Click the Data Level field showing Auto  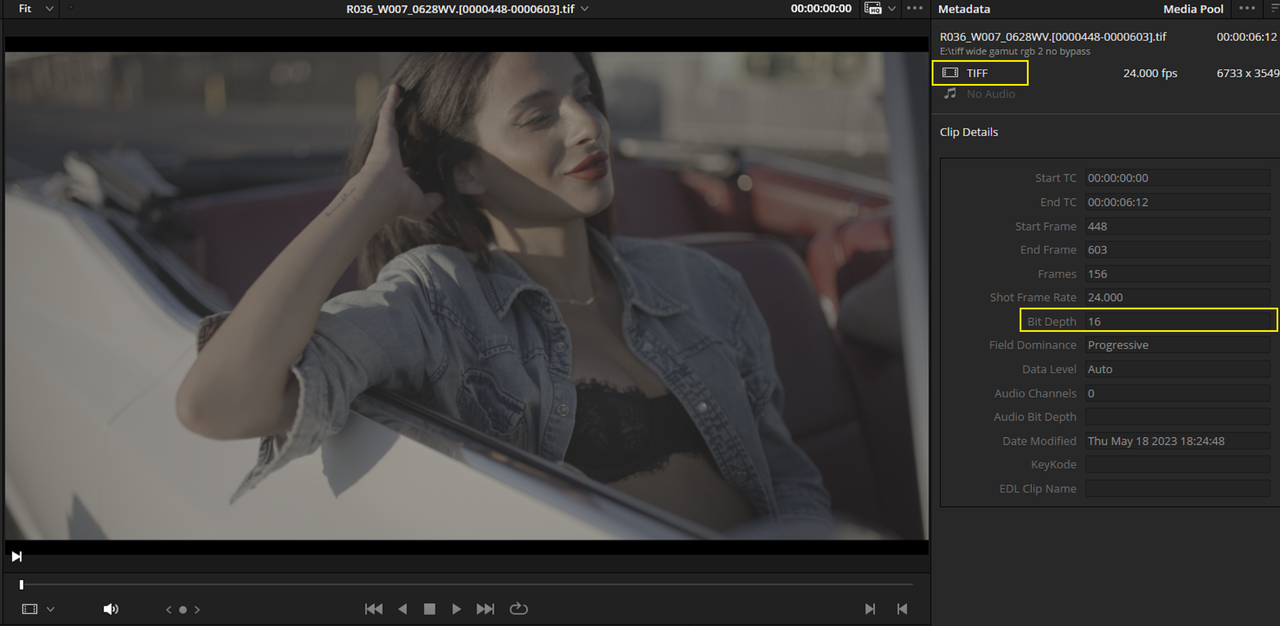[x=1177, y=369]
